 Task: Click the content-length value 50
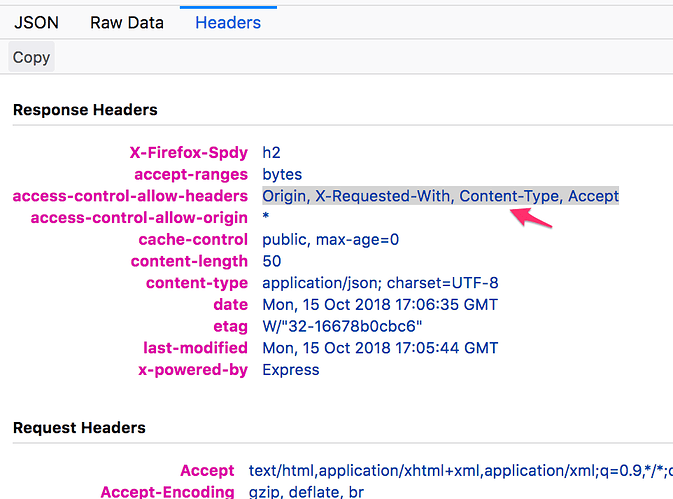click(x=272, y=261)
